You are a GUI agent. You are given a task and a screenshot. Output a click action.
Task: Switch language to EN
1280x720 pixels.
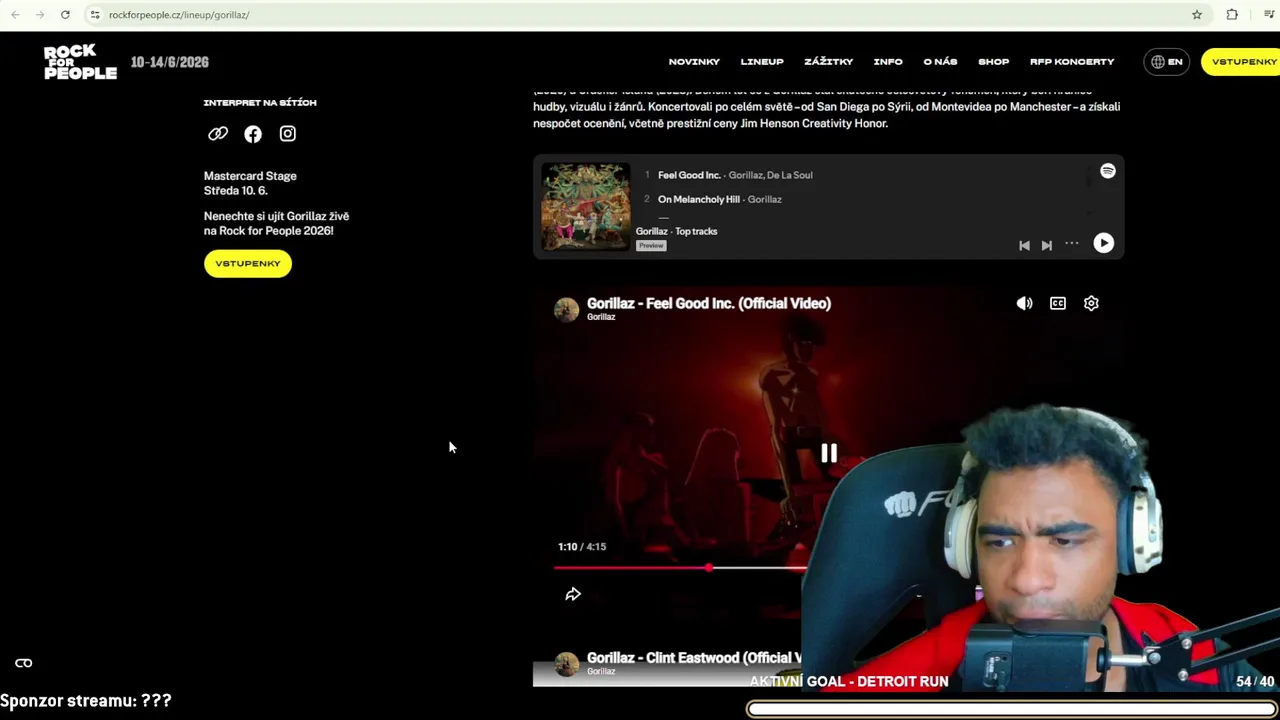(1166, 62)
